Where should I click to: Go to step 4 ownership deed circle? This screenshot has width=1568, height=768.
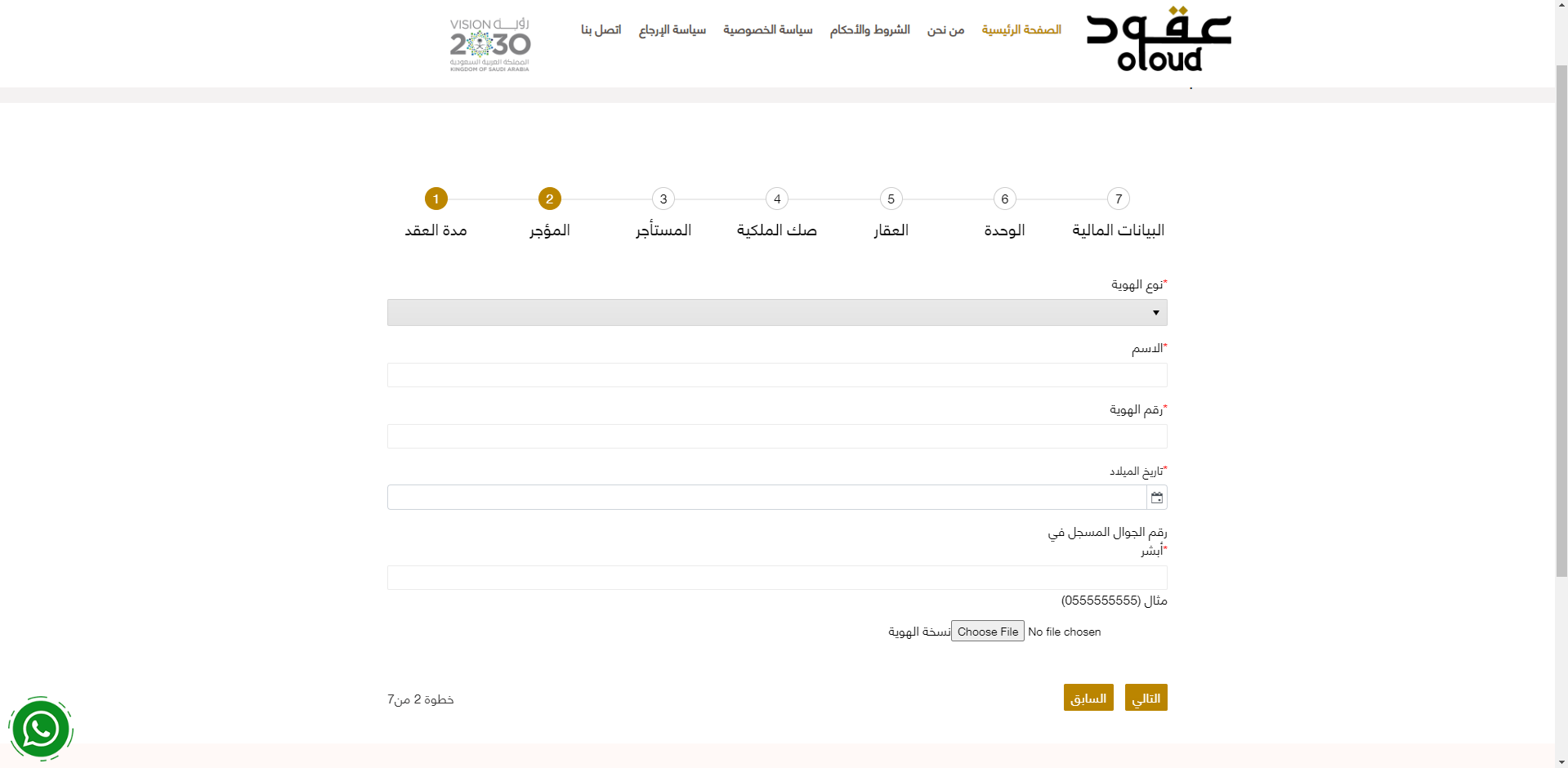pos(777,199)
